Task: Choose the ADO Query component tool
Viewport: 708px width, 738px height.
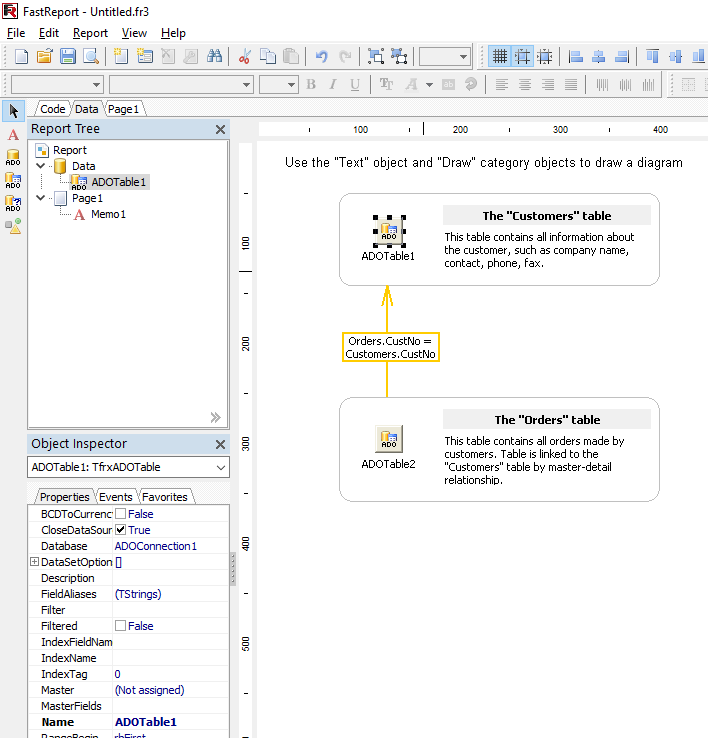Action: click(13, 204)
